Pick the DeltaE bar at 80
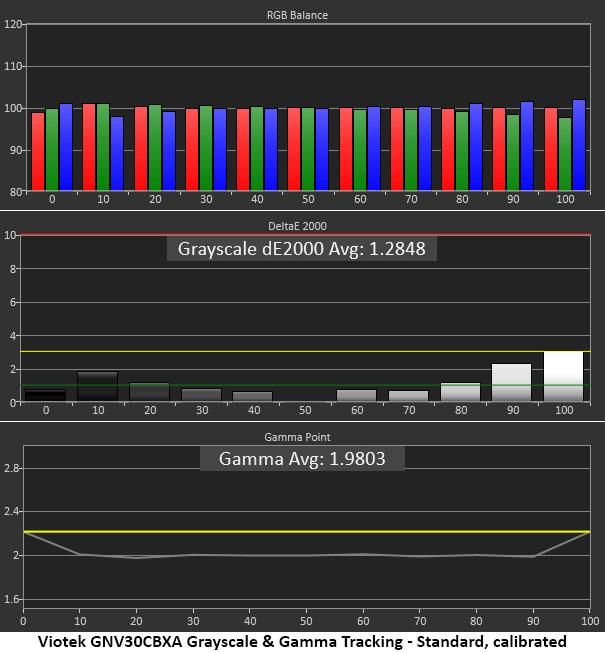 [460, 392]
